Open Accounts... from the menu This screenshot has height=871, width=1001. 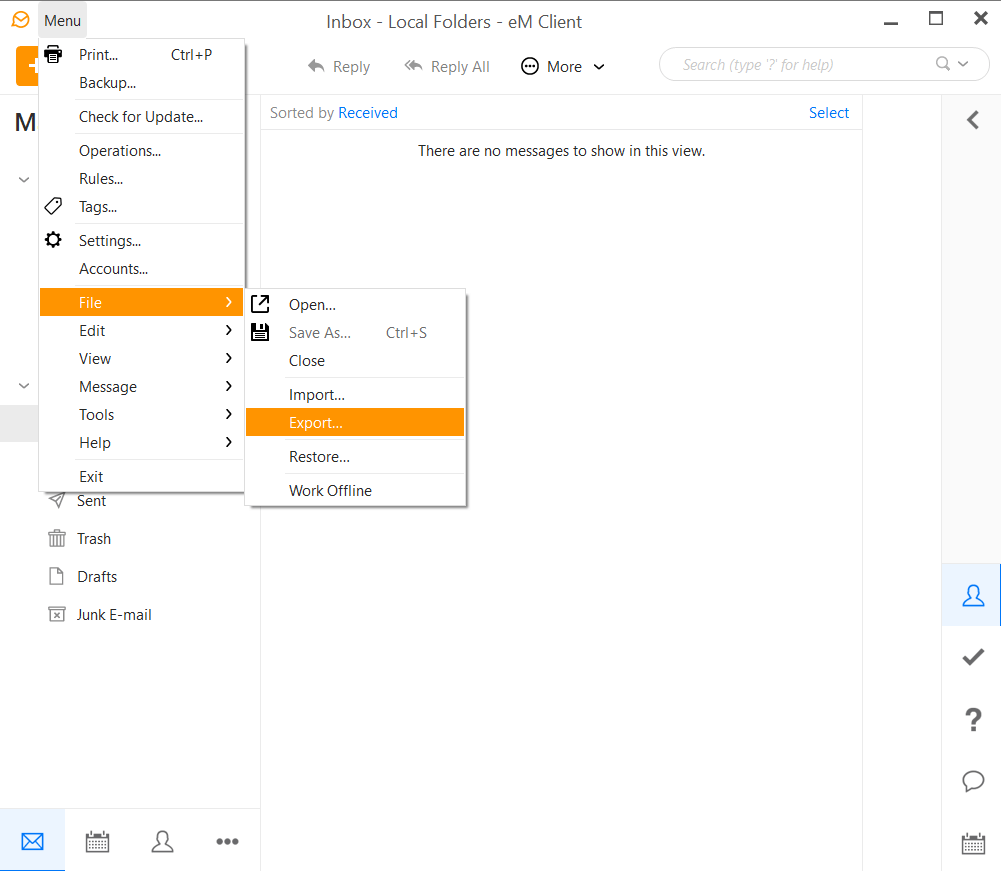142,268
